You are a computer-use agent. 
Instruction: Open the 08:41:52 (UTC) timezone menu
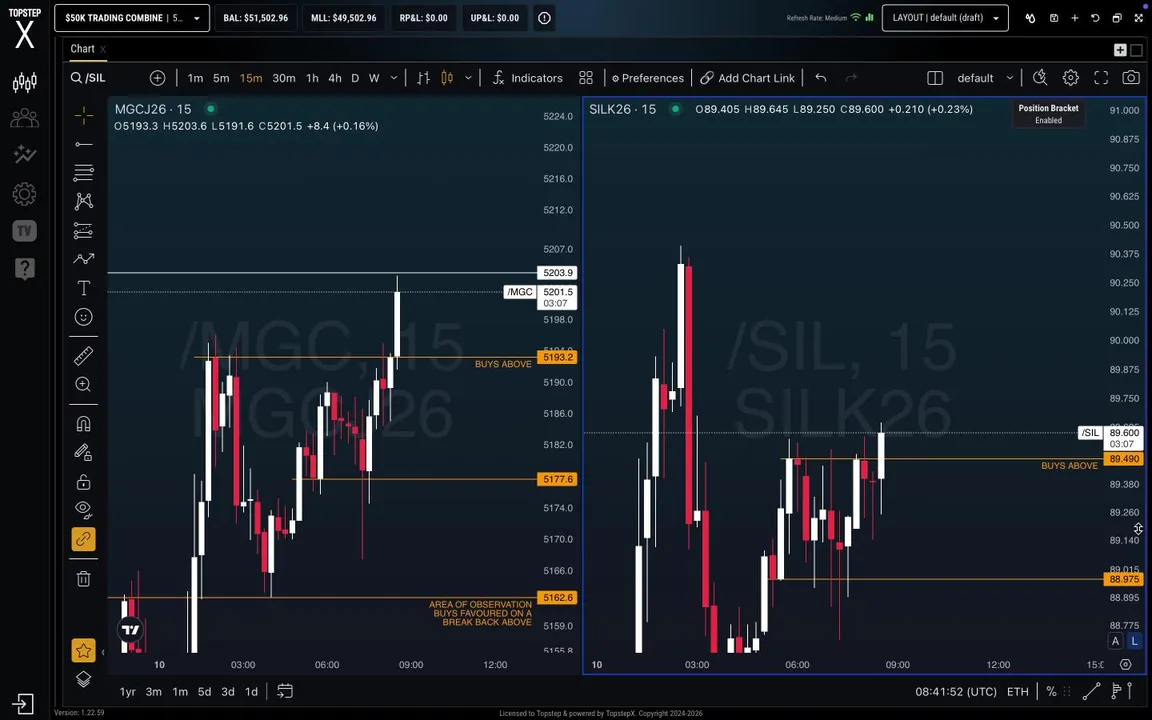pos(956,691)
